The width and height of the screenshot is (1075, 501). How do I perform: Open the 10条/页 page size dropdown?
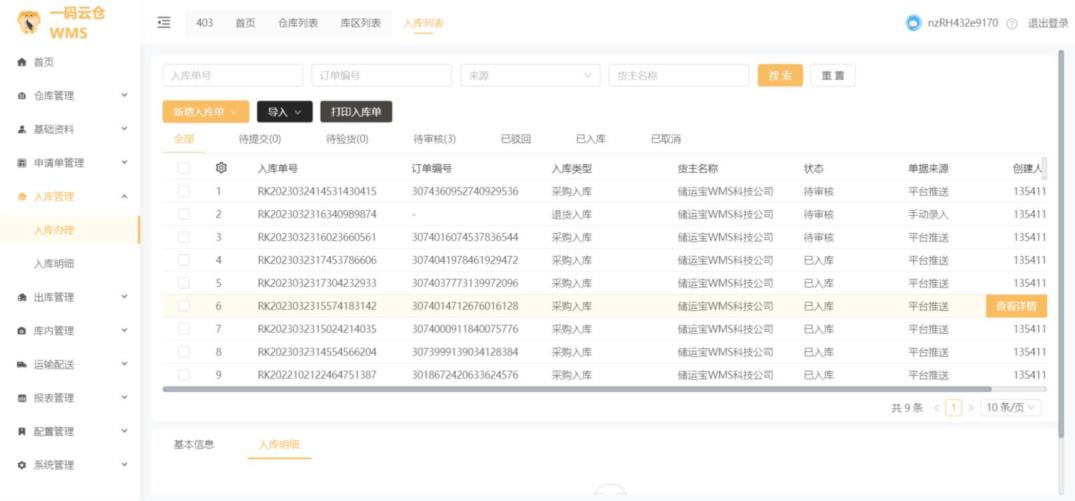pyautogui.click(x=1011, y=408)
